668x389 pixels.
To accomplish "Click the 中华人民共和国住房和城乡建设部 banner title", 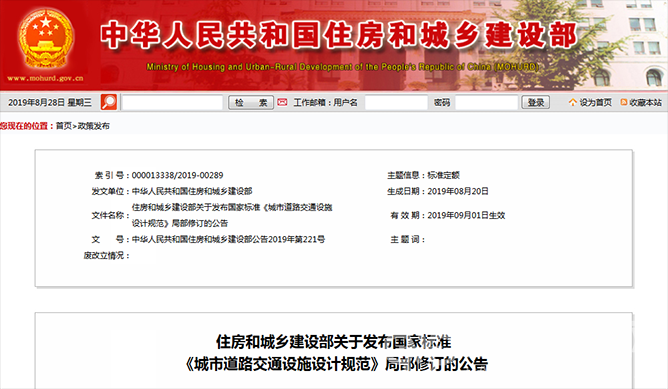I will (339, 35).
